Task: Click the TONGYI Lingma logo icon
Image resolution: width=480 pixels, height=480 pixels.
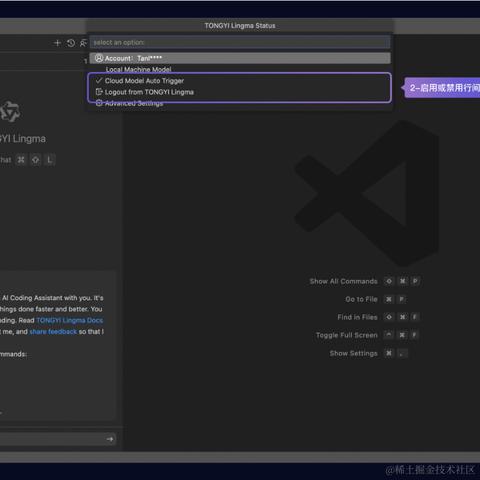Action: (9, 112)
